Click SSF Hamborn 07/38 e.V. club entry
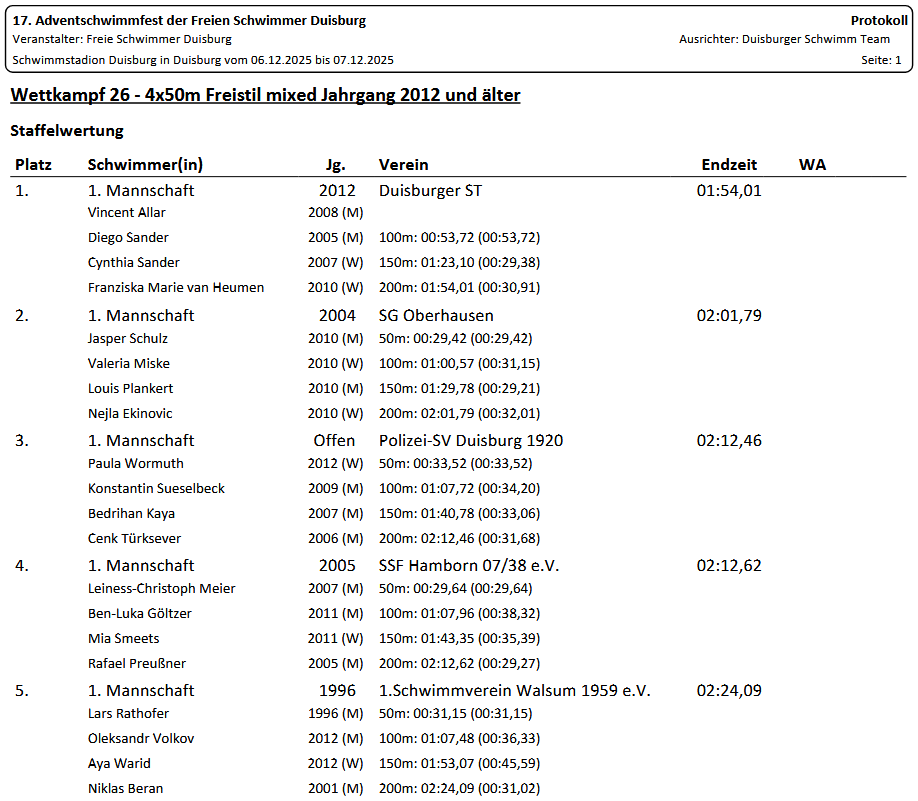The width and height of the screenshot is (918, 801). pos(468,565)
